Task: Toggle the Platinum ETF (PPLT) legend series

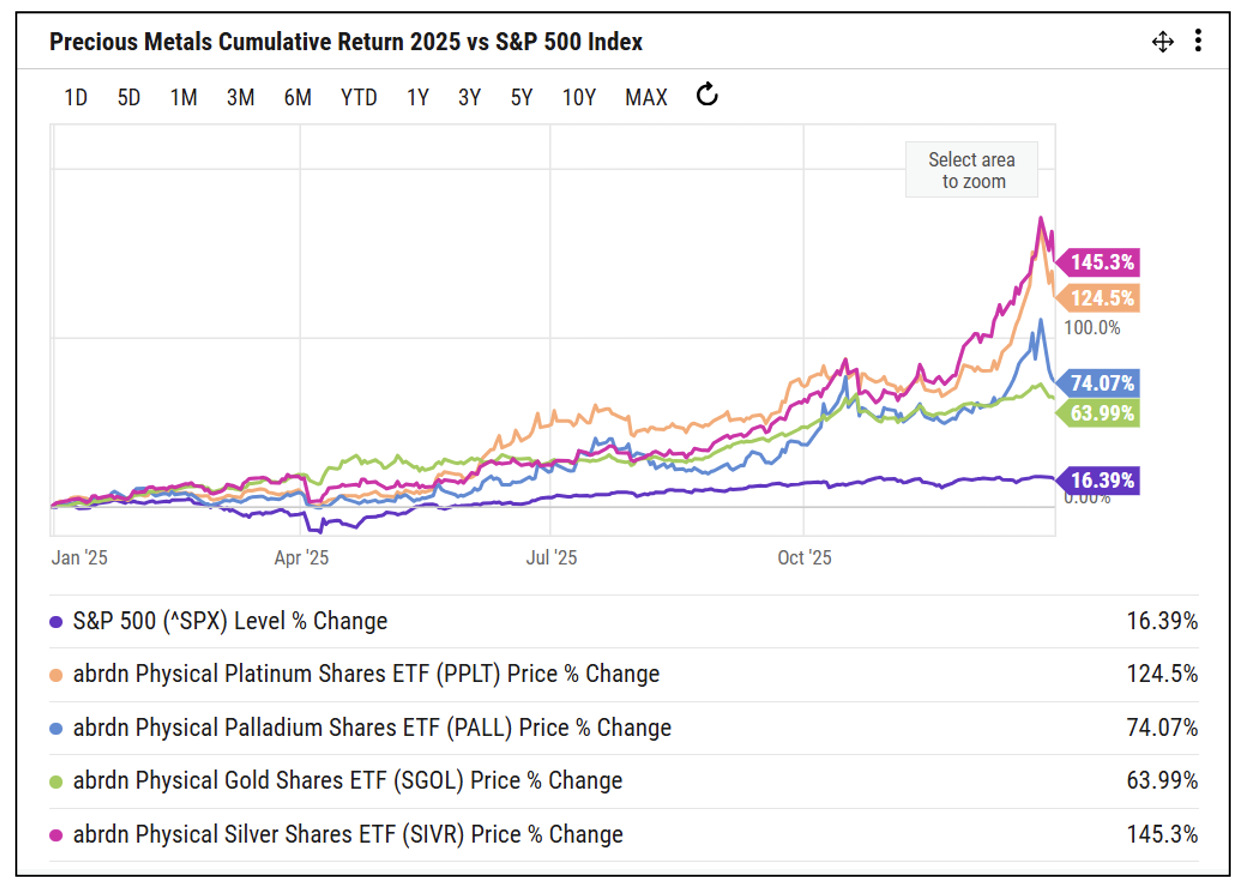Action: 366,674
